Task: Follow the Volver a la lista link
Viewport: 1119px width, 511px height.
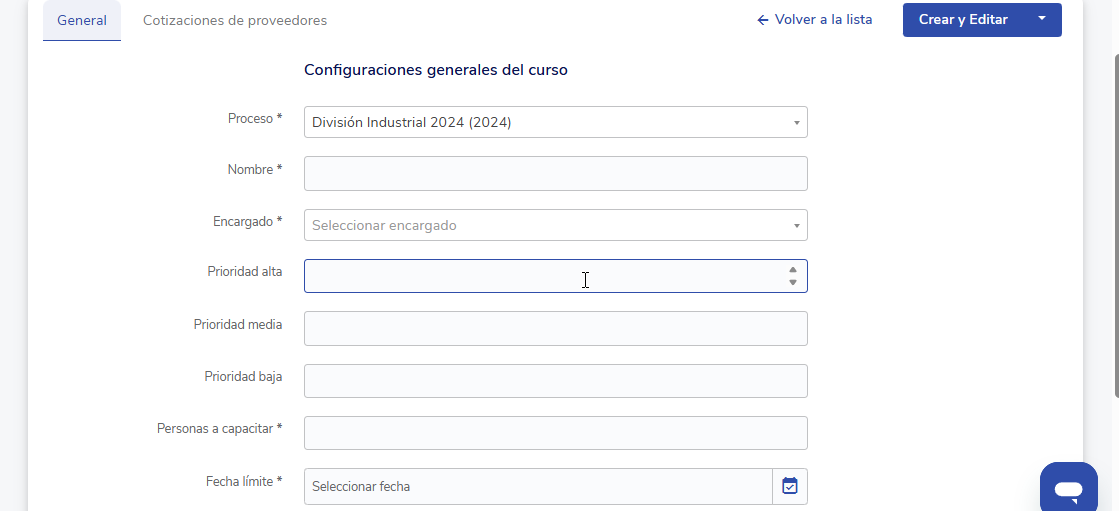Action: [823, 20]
